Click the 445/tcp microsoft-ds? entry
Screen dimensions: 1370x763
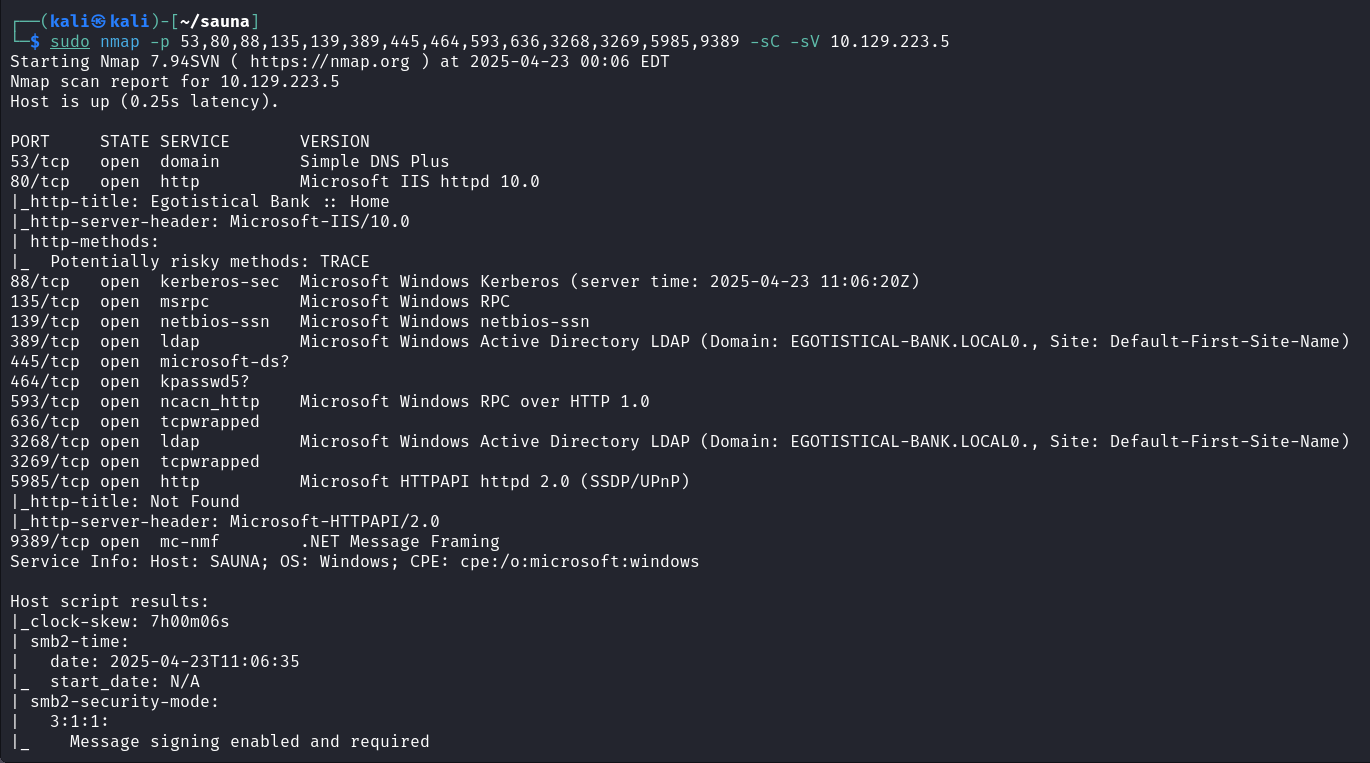[x=150, y=361]
